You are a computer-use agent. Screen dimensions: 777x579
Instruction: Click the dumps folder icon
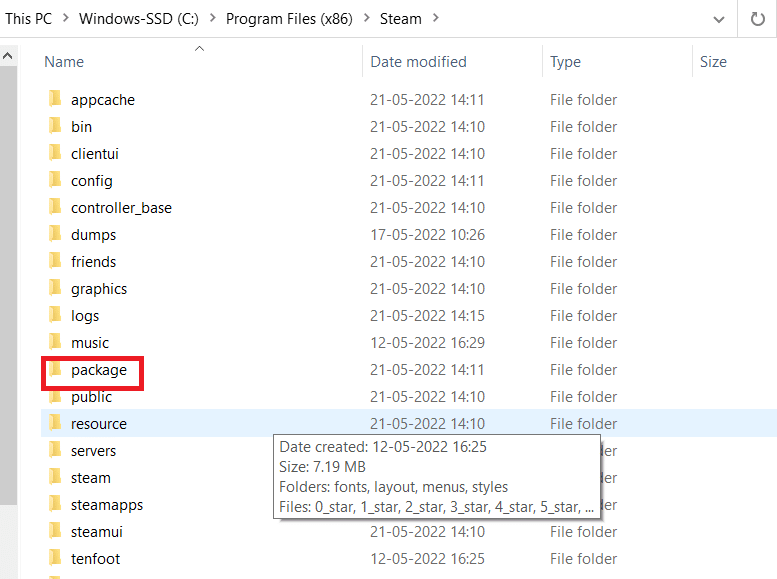[x=56, y=233]
